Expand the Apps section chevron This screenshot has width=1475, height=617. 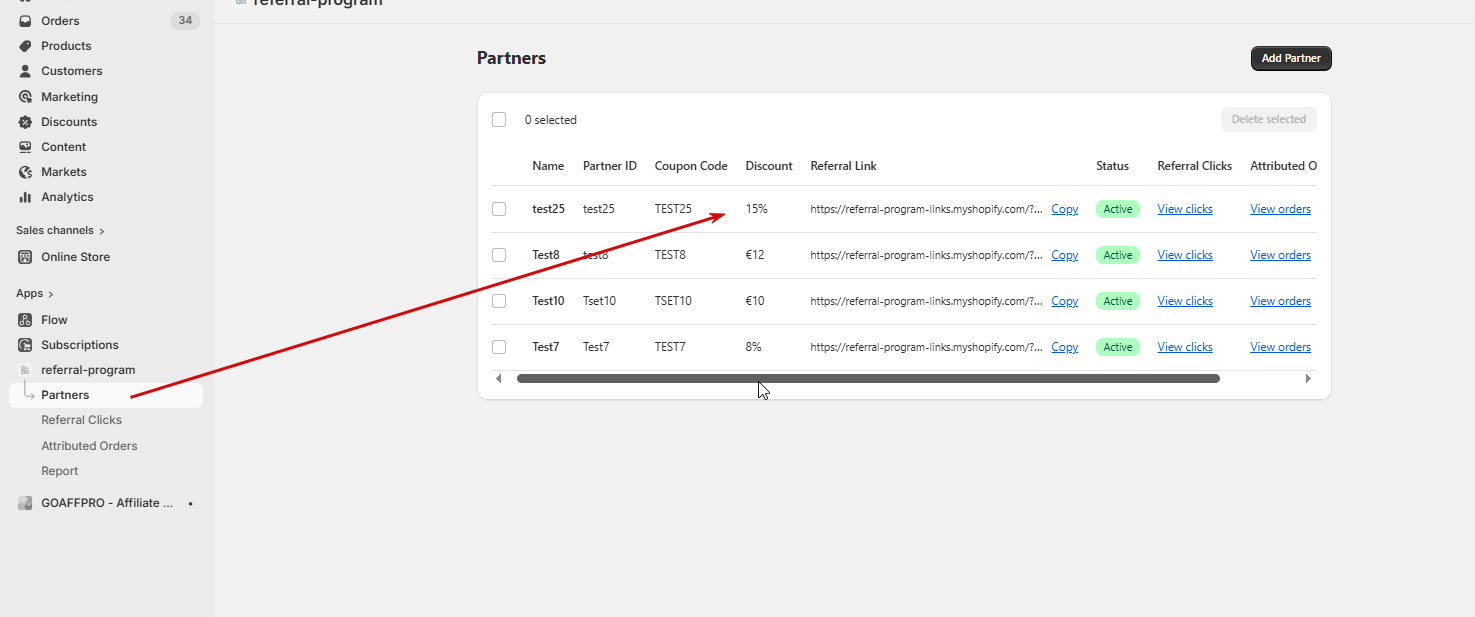51,294
